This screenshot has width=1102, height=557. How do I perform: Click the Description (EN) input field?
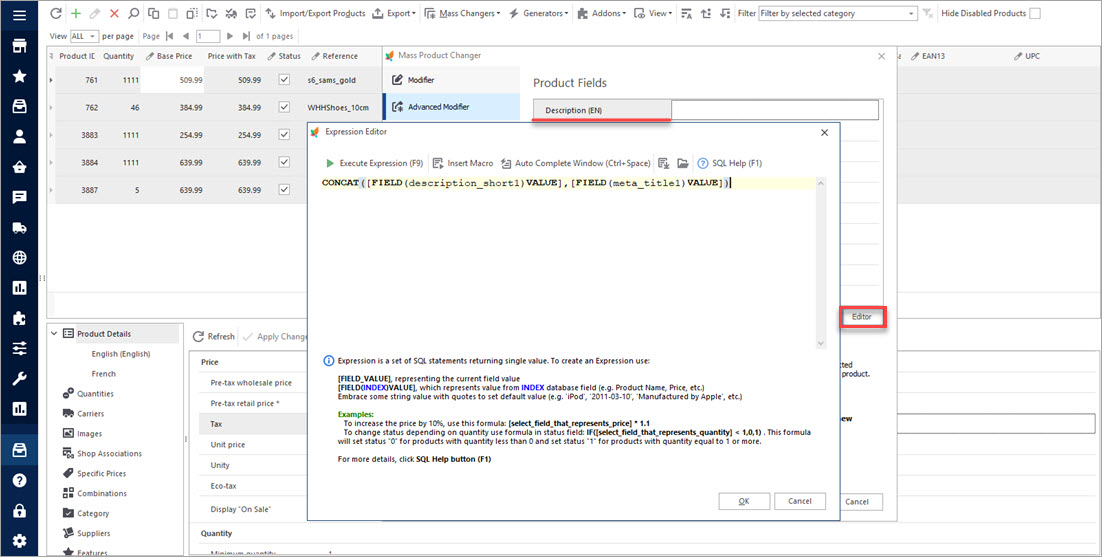tap(774, 110)
